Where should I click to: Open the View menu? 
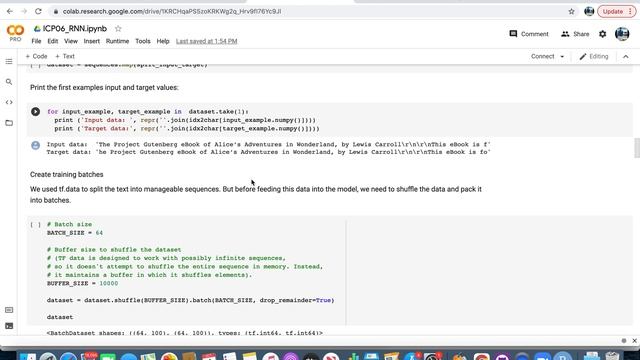[x=71, y=41]
